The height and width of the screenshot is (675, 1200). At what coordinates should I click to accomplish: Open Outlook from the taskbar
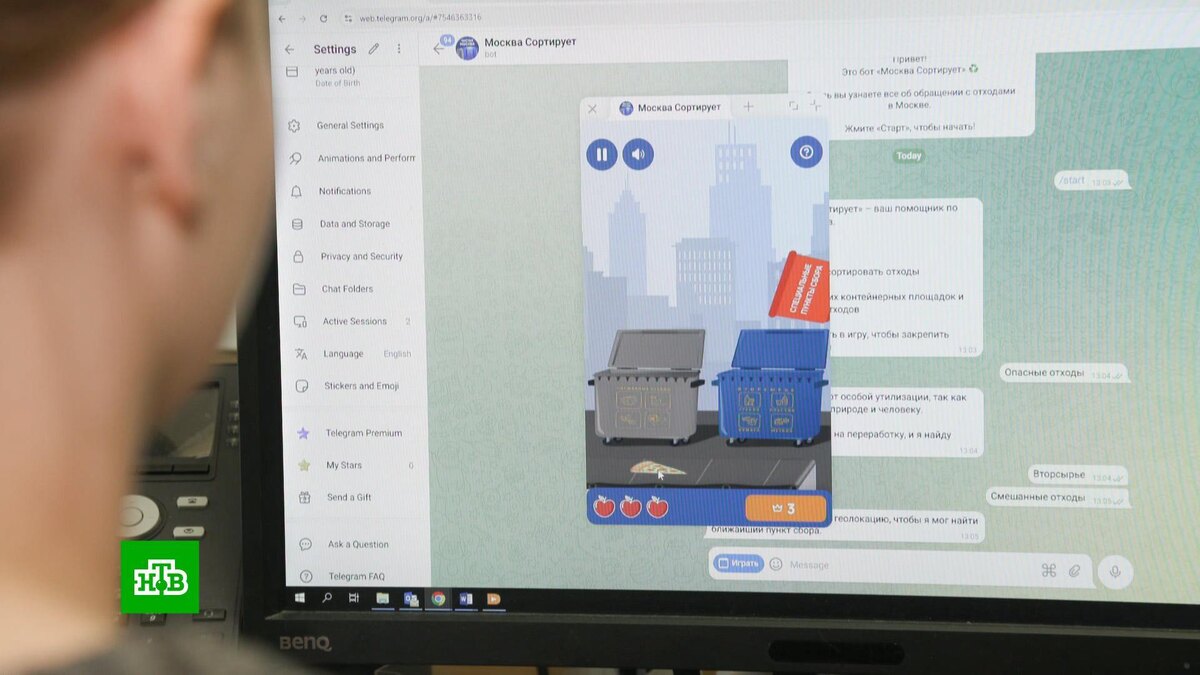coord(410,599)
